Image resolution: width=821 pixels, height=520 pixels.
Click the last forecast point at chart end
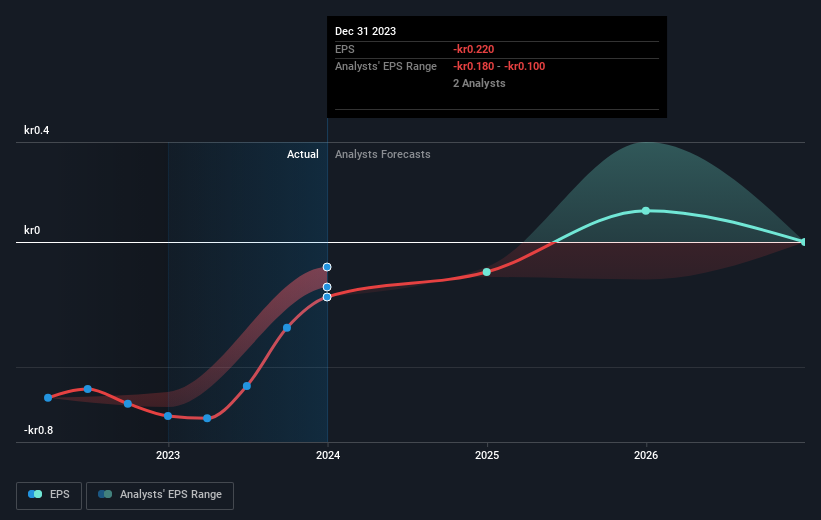[804, 241]
